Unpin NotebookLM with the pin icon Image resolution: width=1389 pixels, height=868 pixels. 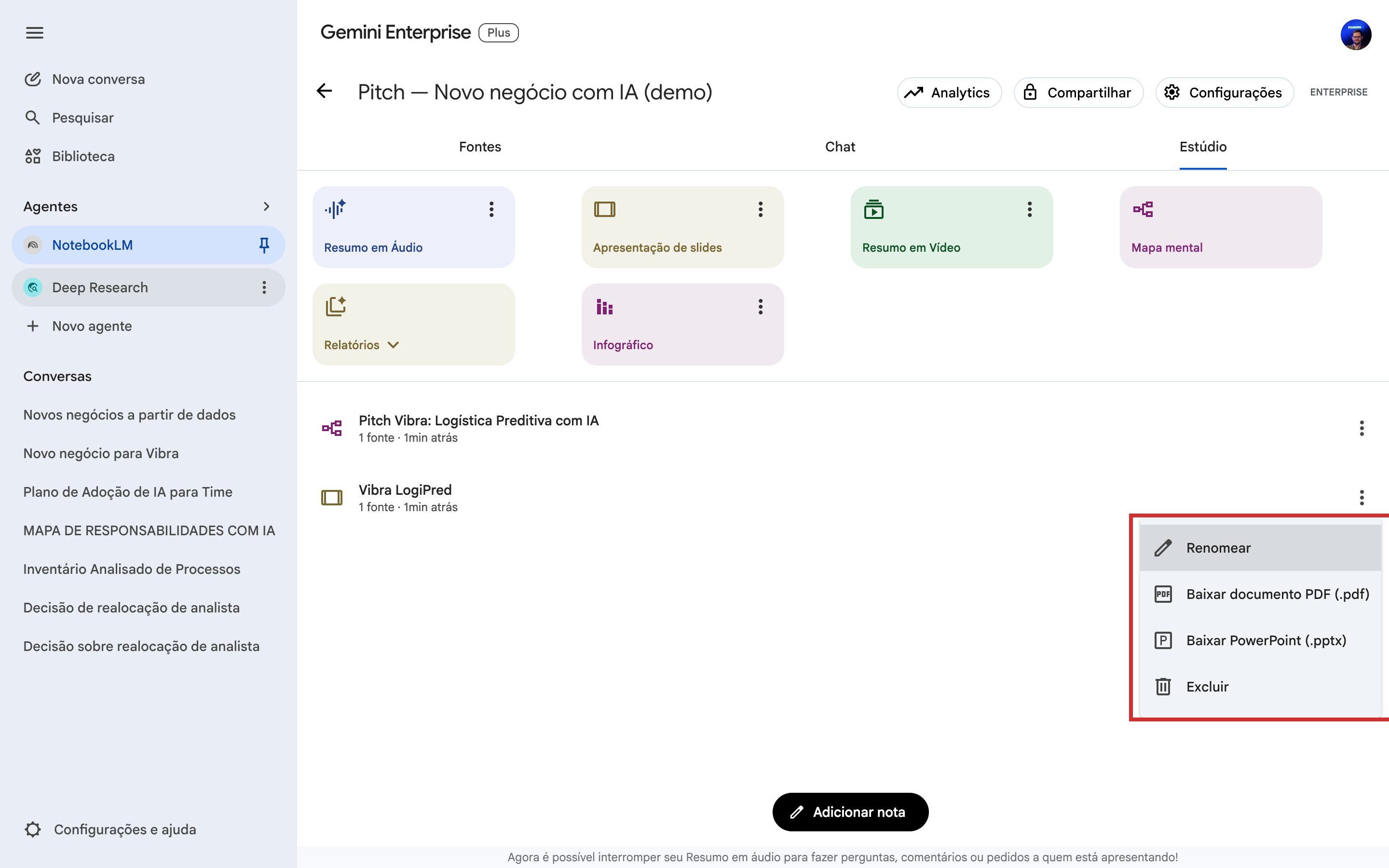pyautogui.click(x=264, y=245)
